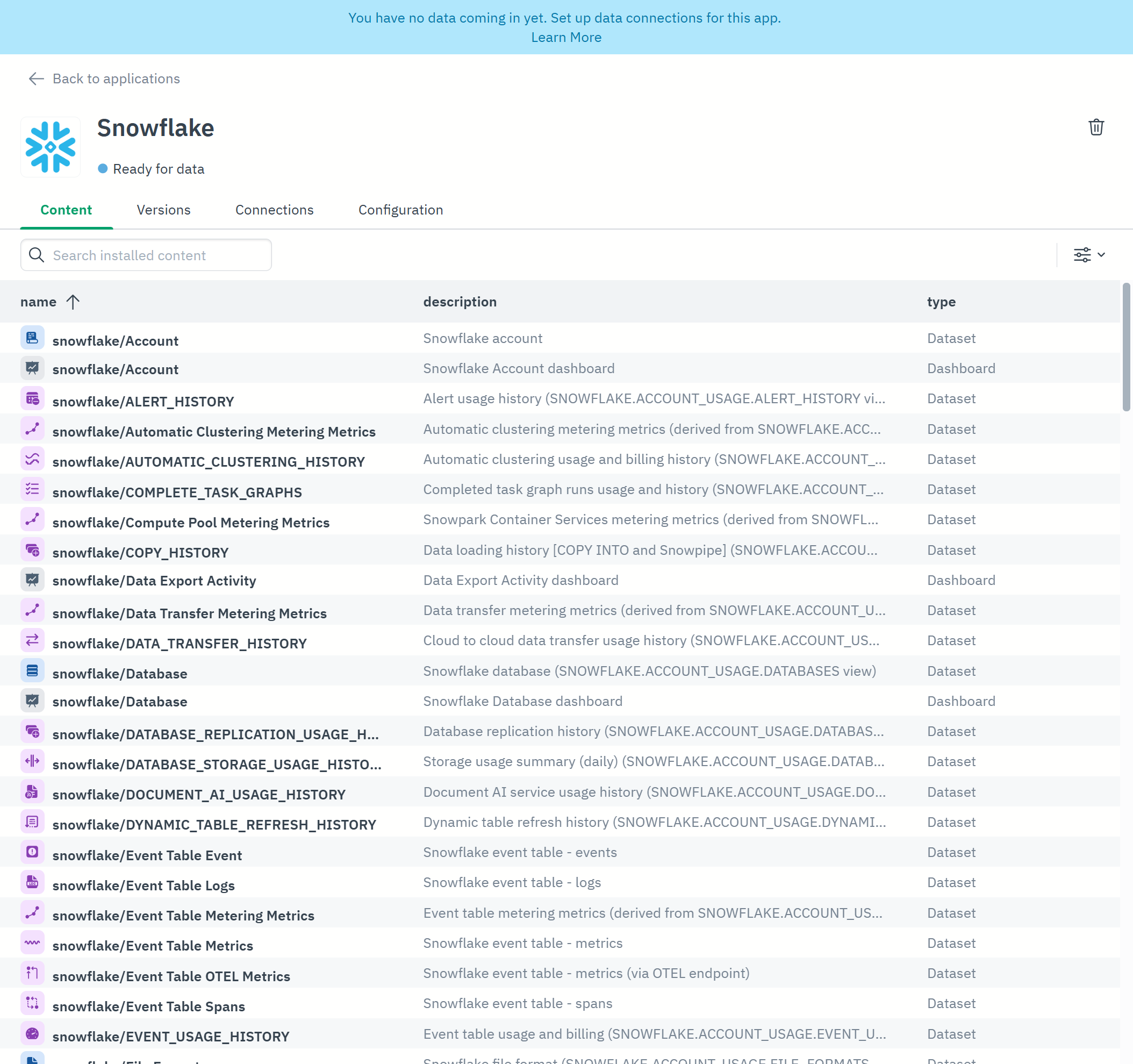The width and height of the screenshot is (1133, 1064).
Task: Click the Learn More link
Action: tap(566, 37)
